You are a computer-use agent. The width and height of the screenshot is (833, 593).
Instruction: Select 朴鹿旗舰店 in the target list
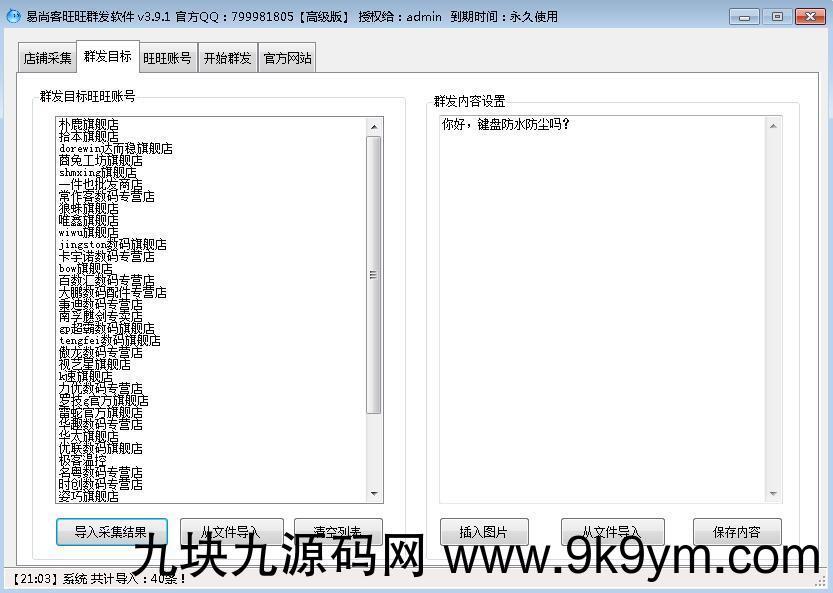click(89, 125)
